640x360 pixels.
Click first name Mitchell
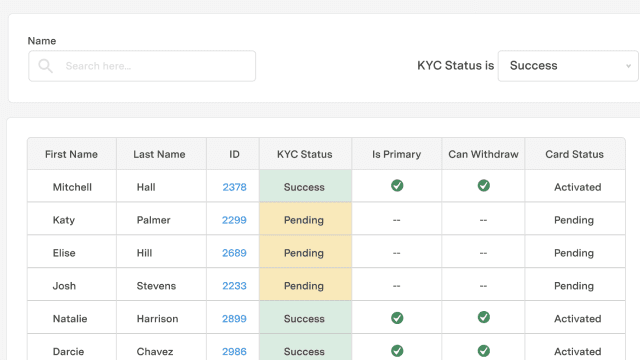pyautogui.click(x=72, y=187)
